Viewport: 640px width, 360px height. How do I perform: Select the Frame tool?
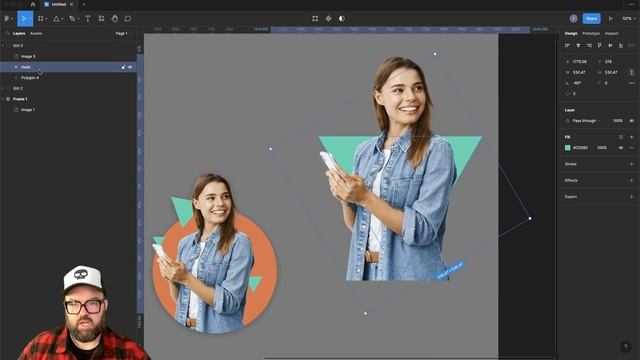click(x=40, y=19)
